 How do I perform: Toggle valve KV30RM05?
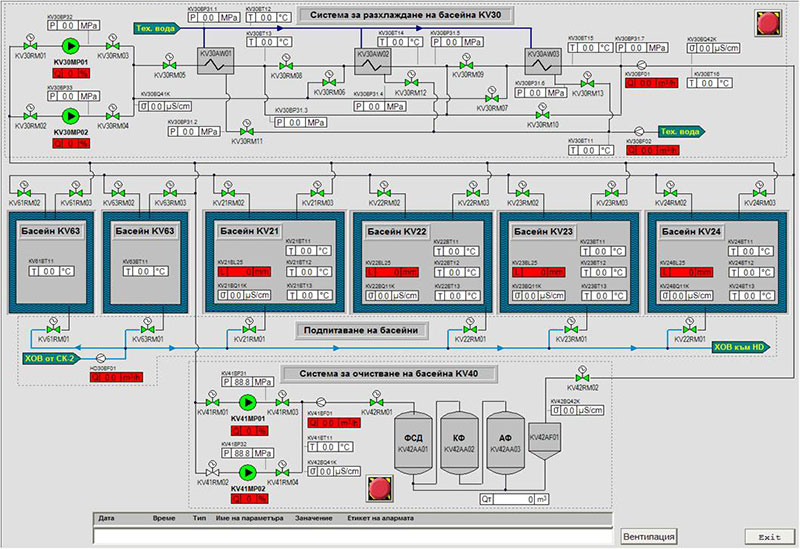pyautogui.click(x=169, y=65)
